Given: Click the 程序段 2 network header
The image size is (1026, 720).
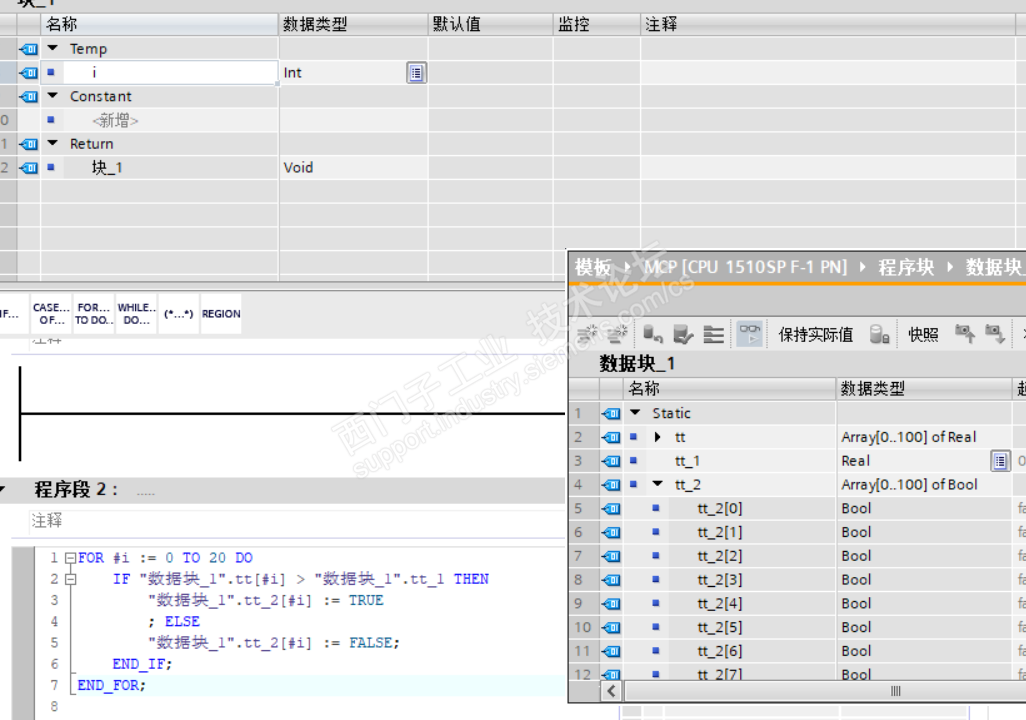Looking at the screenshot, I should tap(283, 490).
